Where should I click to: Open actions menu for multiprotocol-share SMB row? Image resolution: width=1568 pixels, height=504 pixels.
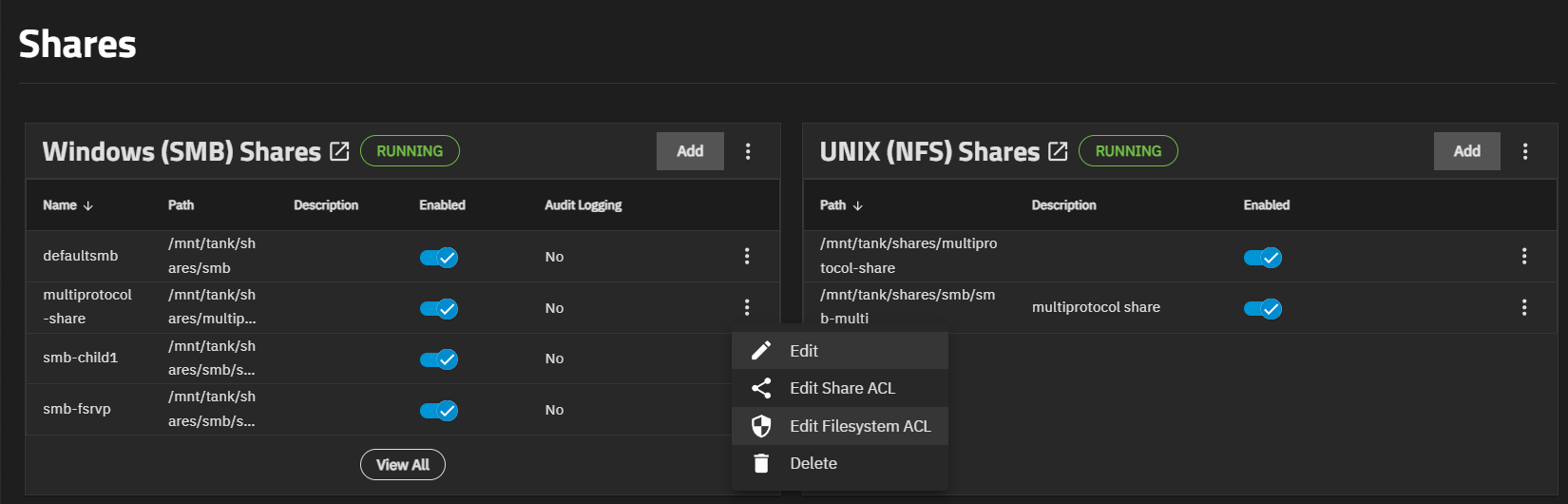point(747,307)
